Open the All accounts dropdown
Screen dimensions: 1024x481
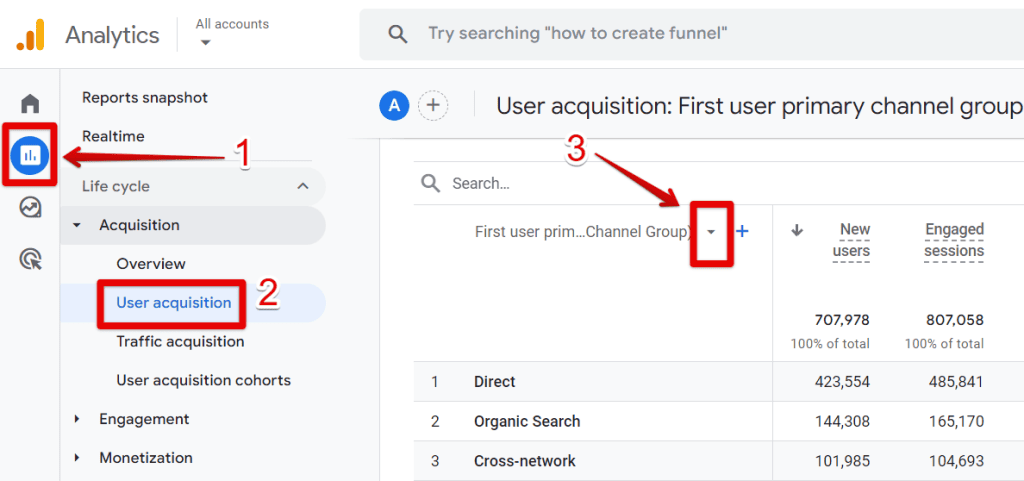[231, 33]
